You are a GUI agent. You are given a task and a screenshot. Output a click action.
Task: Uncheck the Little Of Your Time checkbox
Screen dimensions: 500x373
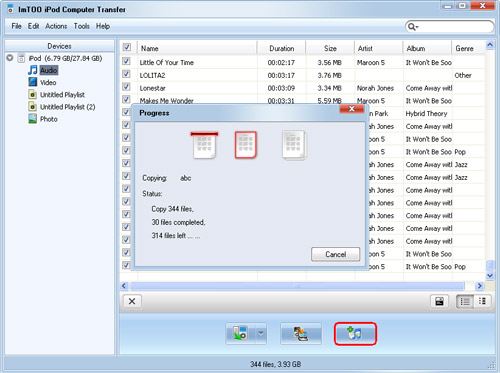126,61
